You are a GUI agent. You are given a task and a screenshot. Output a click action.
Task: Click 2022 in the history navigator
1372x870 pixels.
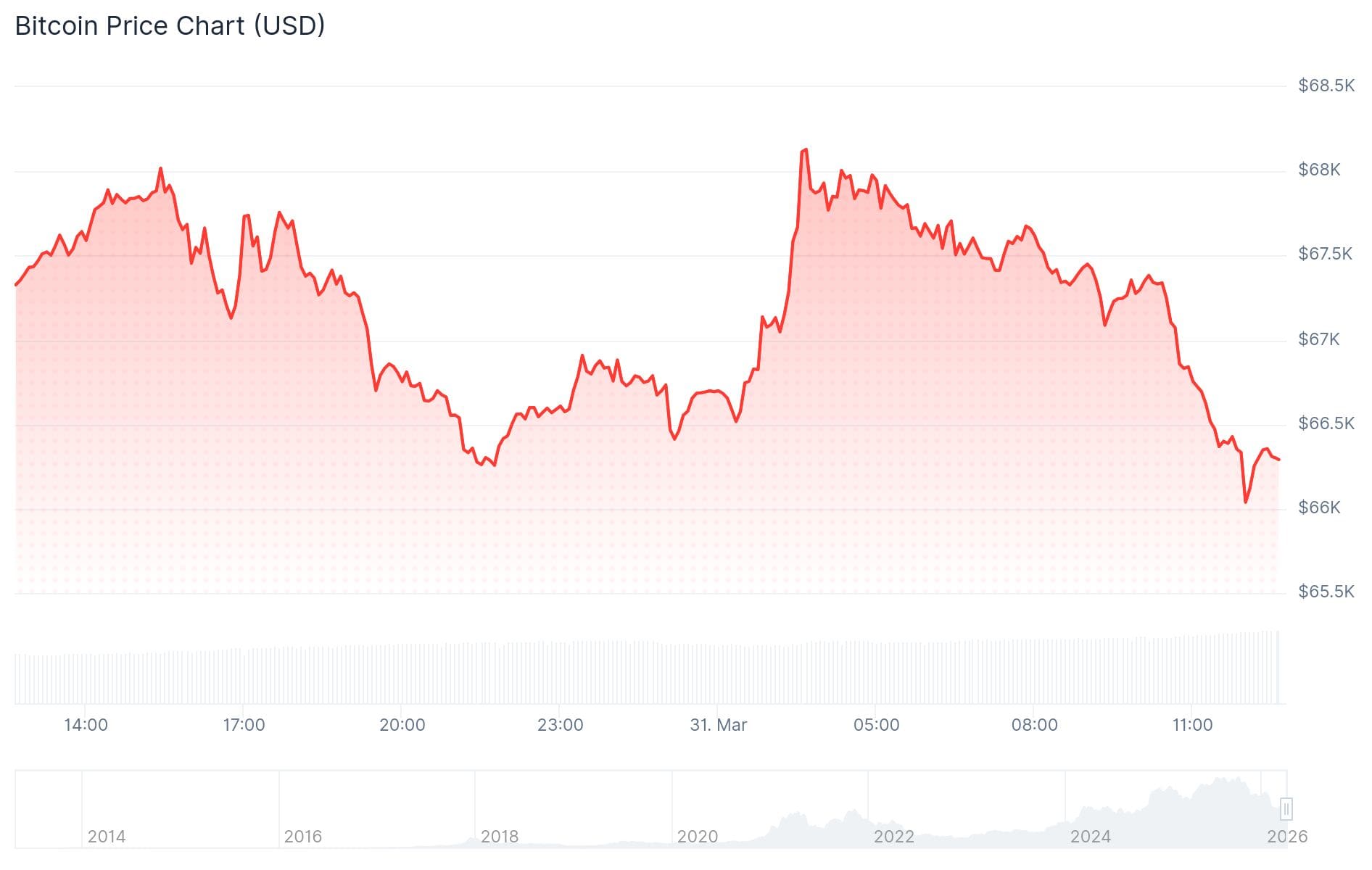click(x=893, y=837)
